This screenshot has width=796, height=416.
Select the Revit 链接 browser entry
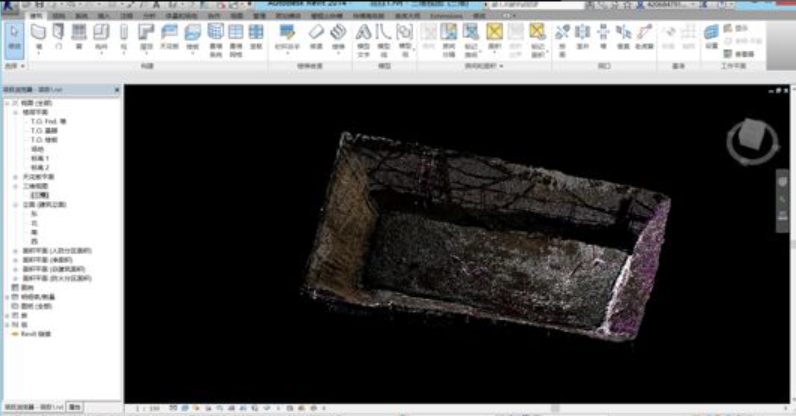click(x=36, y=334)
